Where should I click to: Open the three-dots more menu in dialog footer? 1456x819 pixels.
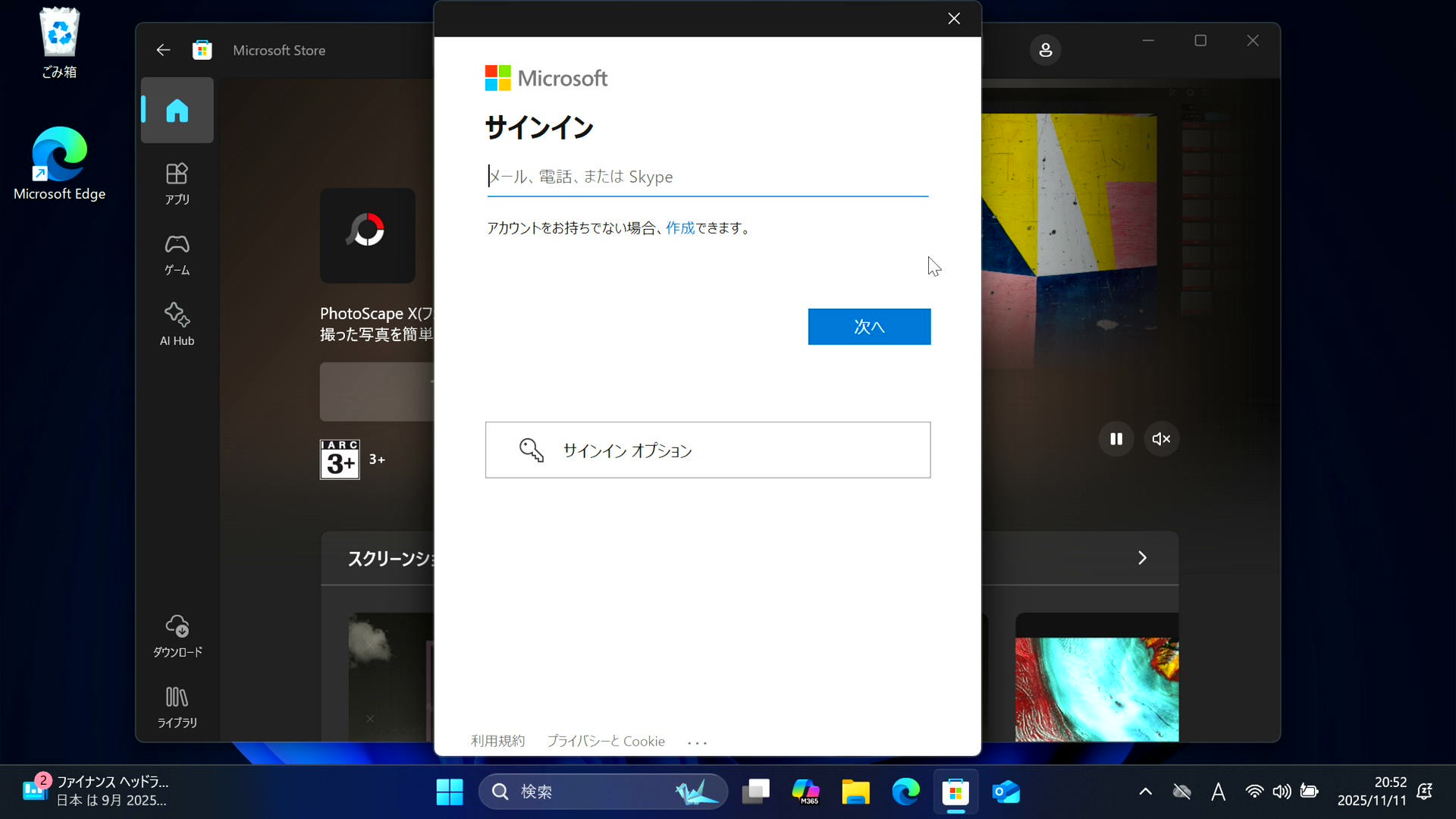coord(697,742)
